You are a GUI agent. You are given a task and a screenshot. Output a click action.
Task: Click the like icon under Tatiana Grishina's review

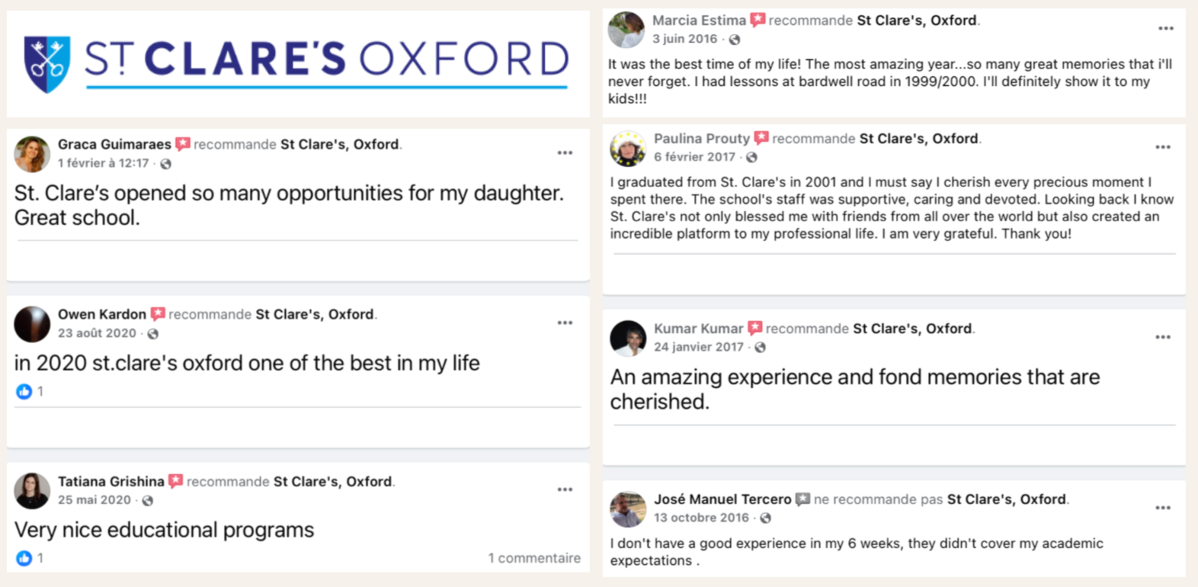coord(24,558)
